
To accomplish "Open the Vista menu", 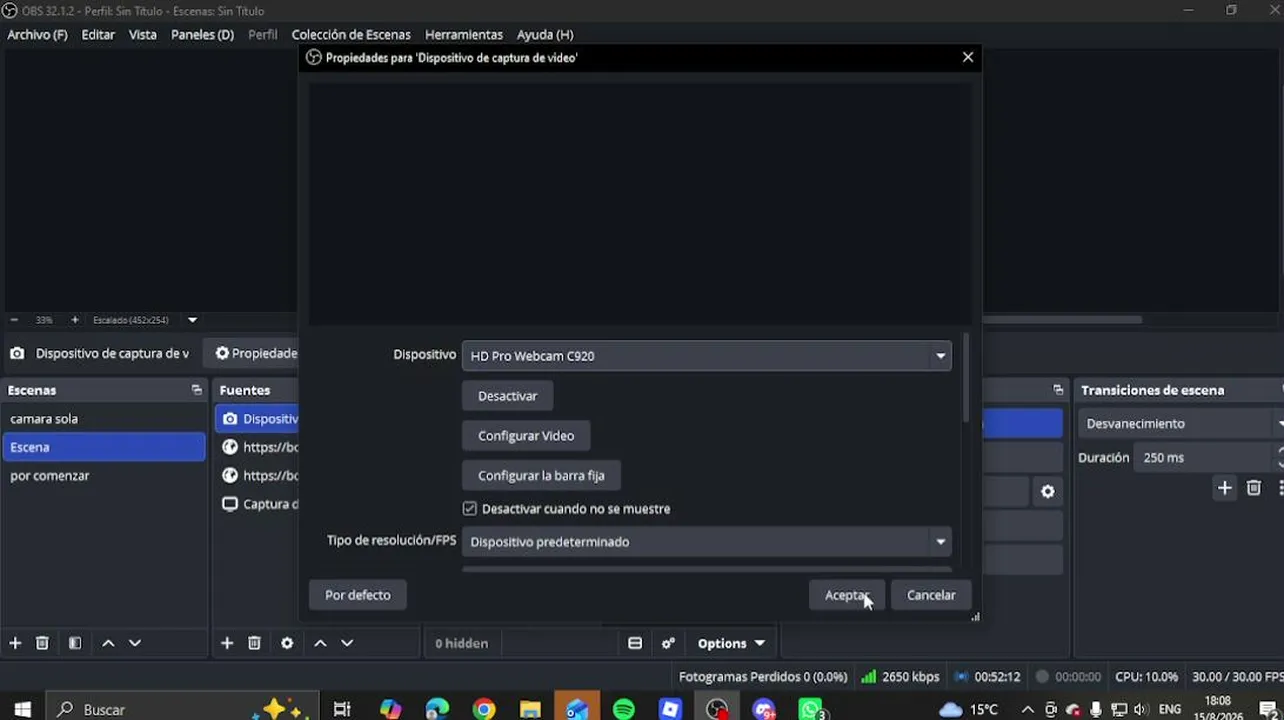I will [143, 34].
